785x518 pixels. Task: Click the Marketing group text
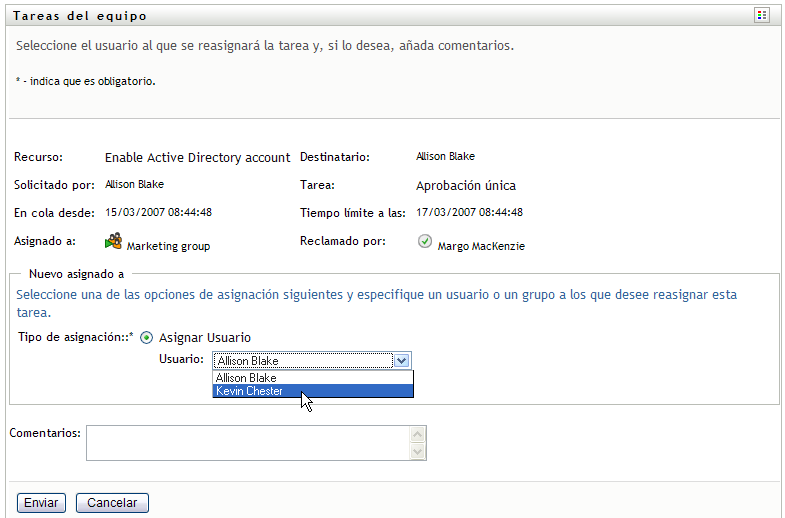168,246
